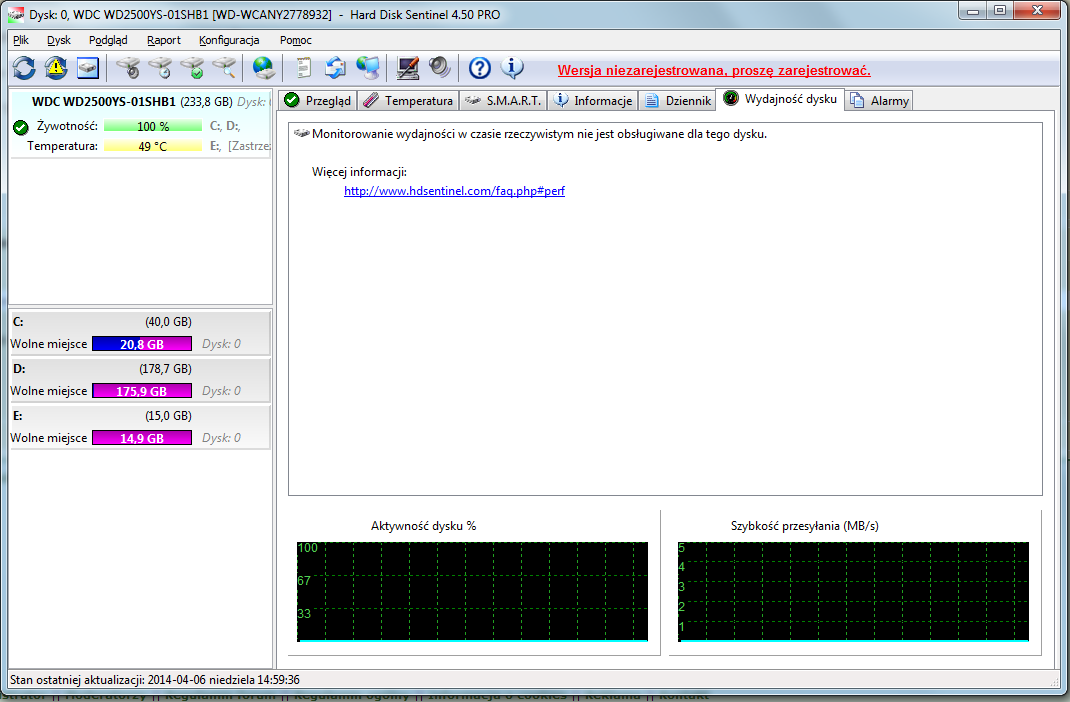The width and height of the screenshot is (1070, 702).
Task: Click the hard disk panel toolbar icon
Action: point(88,68)
